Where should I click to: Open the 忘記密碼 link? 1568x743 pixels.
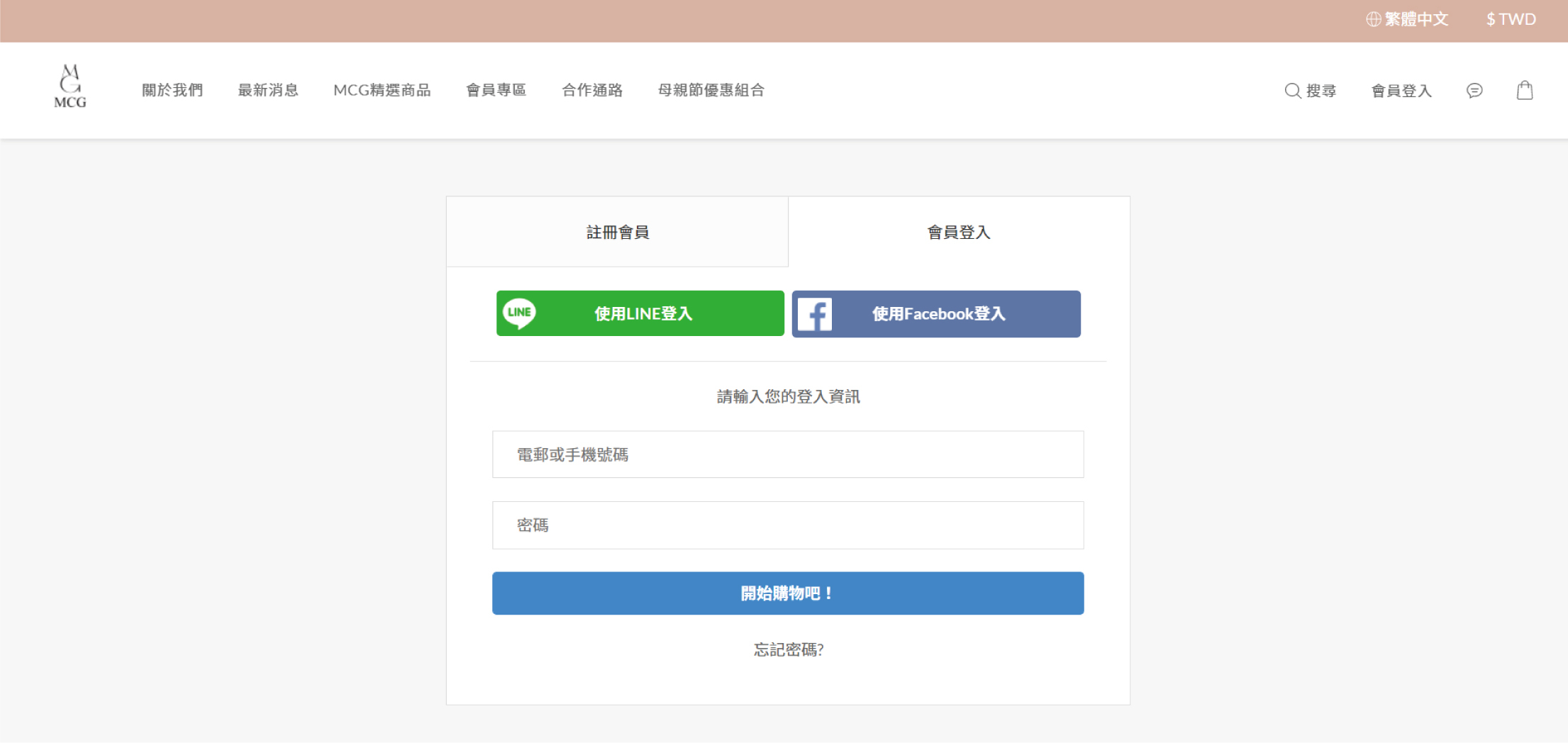coord(787,649)
